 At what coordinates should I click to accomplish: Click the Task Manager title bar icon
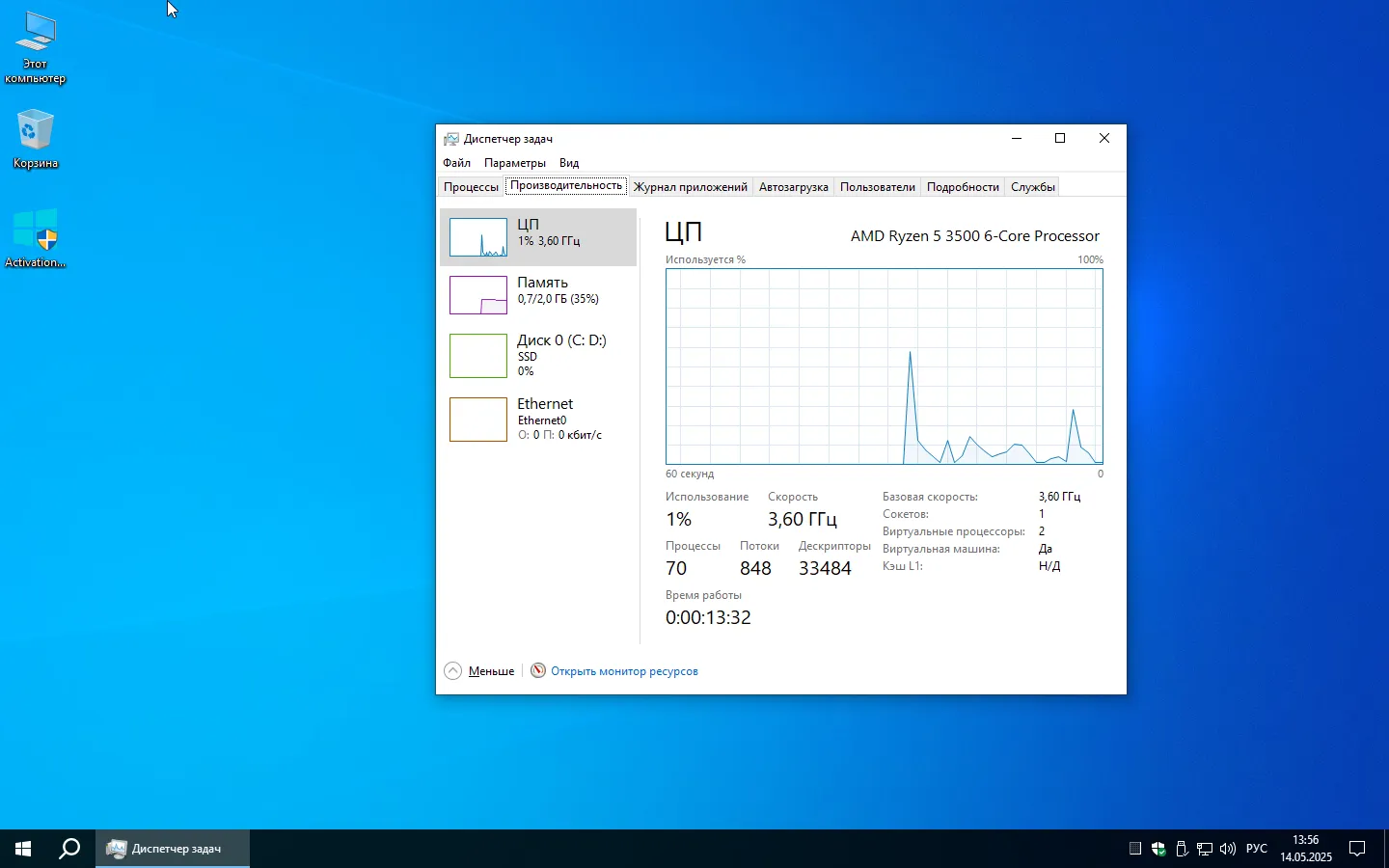point(451,139)
